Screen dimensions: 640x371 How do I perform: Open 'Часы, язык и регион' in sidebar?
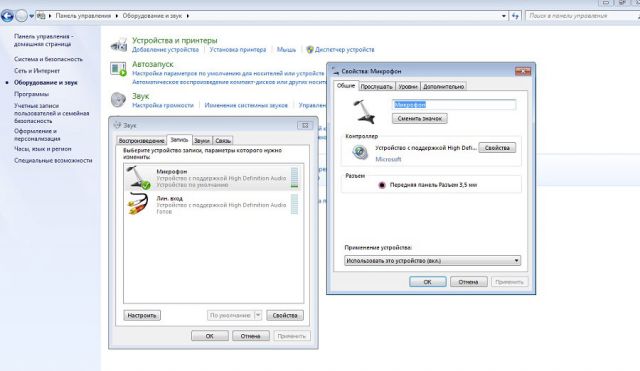pyautogui.click(x=42, y=149)
